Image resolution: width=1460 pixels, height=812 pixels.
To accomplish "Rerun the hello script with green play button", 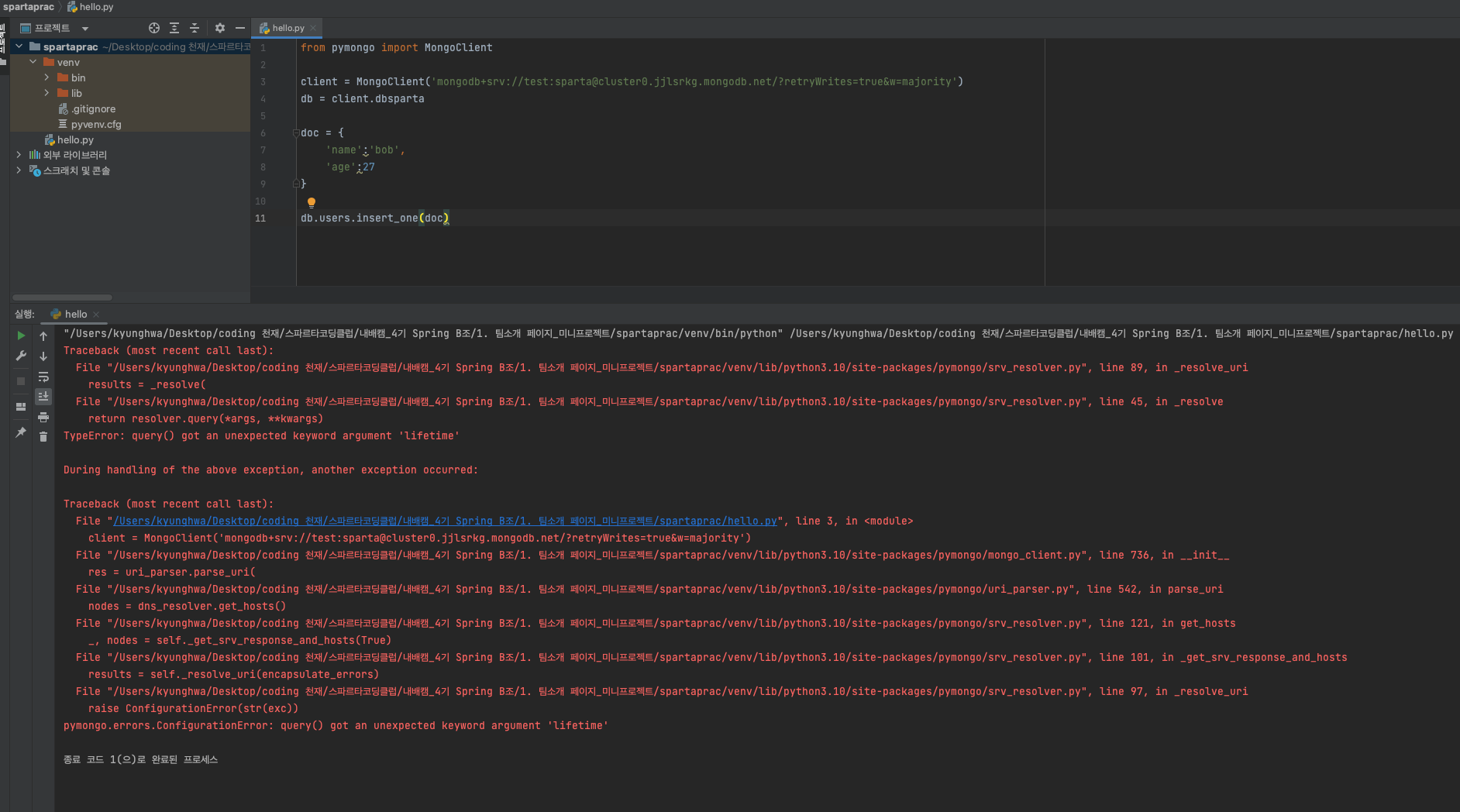I will [21, 335].
